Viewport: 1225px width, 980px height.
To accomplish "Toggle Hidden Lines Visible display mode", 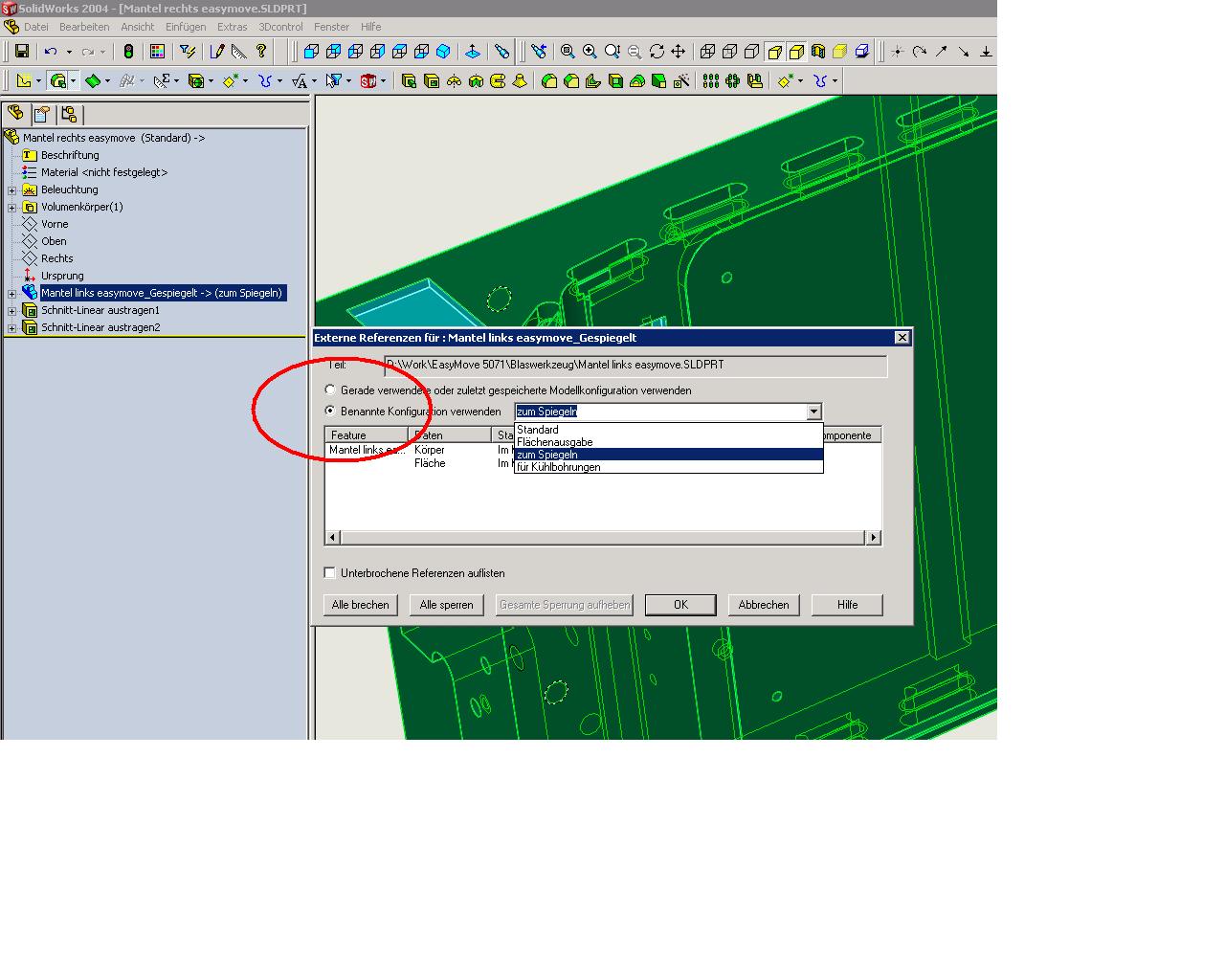I will coord(730,52).
